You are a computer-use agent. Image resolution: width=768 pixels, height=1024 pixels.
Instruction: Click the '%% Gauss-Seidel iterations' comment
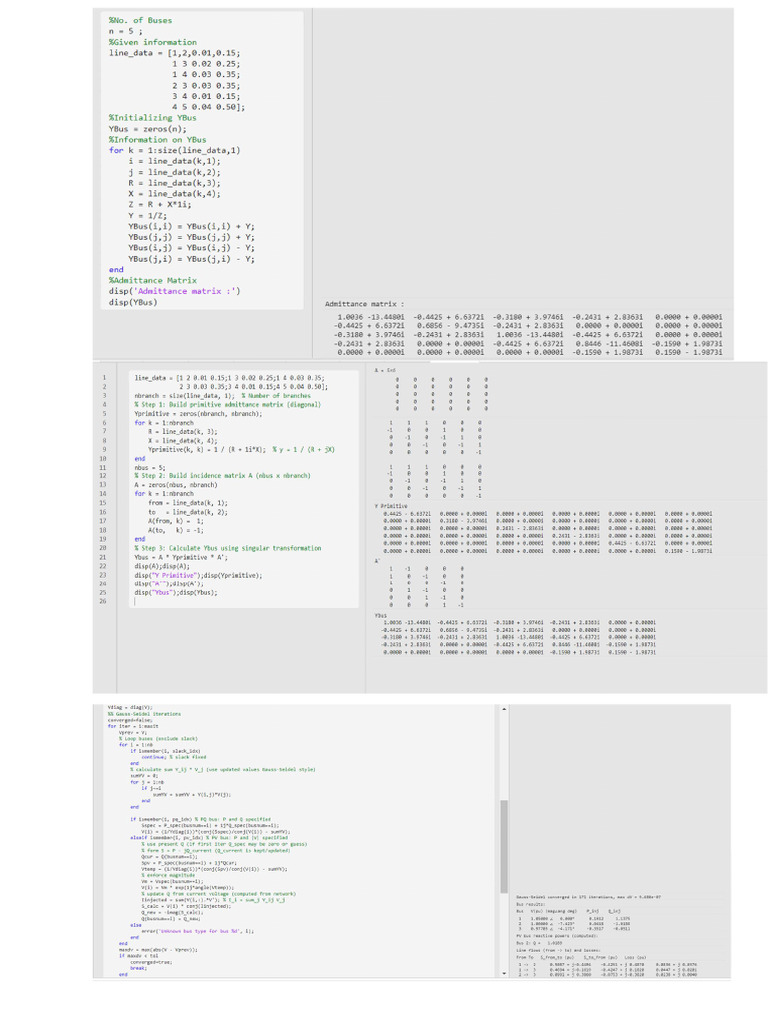pyautogui.click(x=144, y=714)
